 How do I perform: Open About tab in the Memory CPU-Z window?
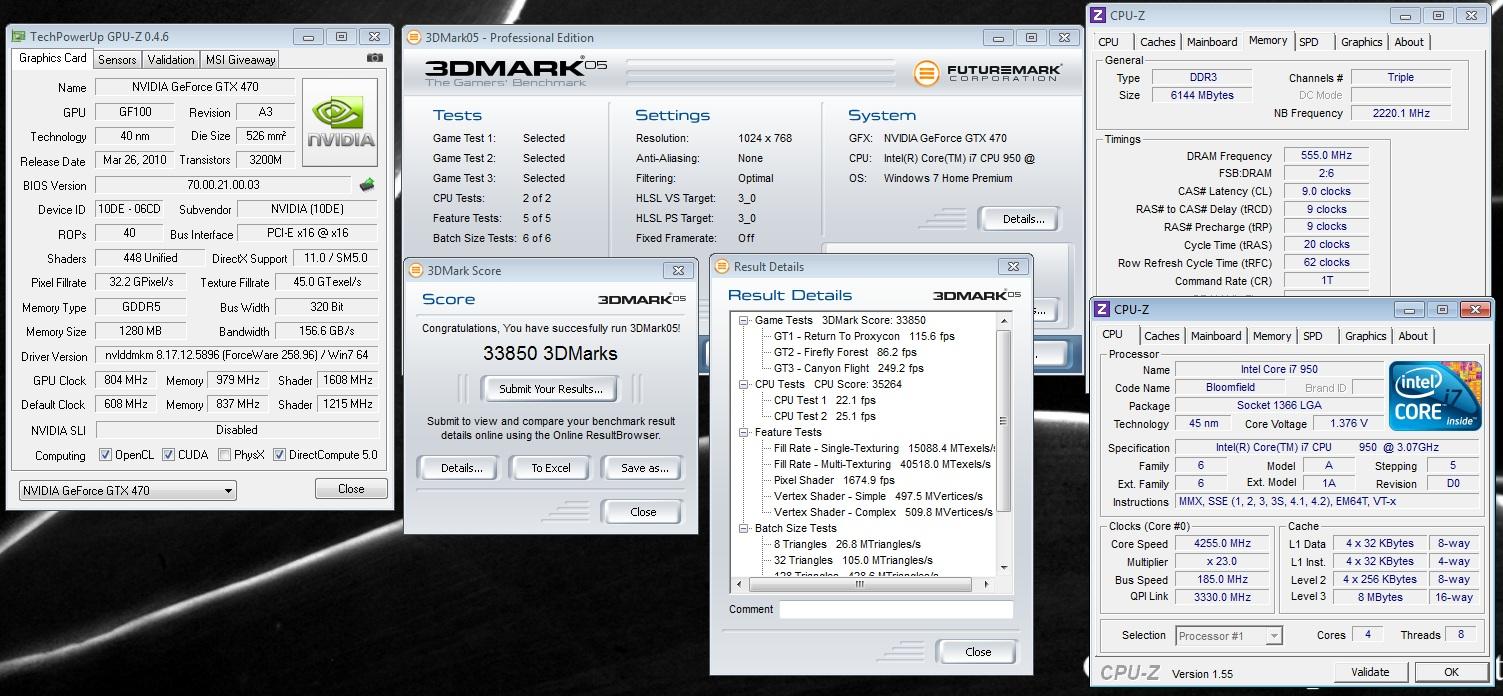click(1409, 42)
